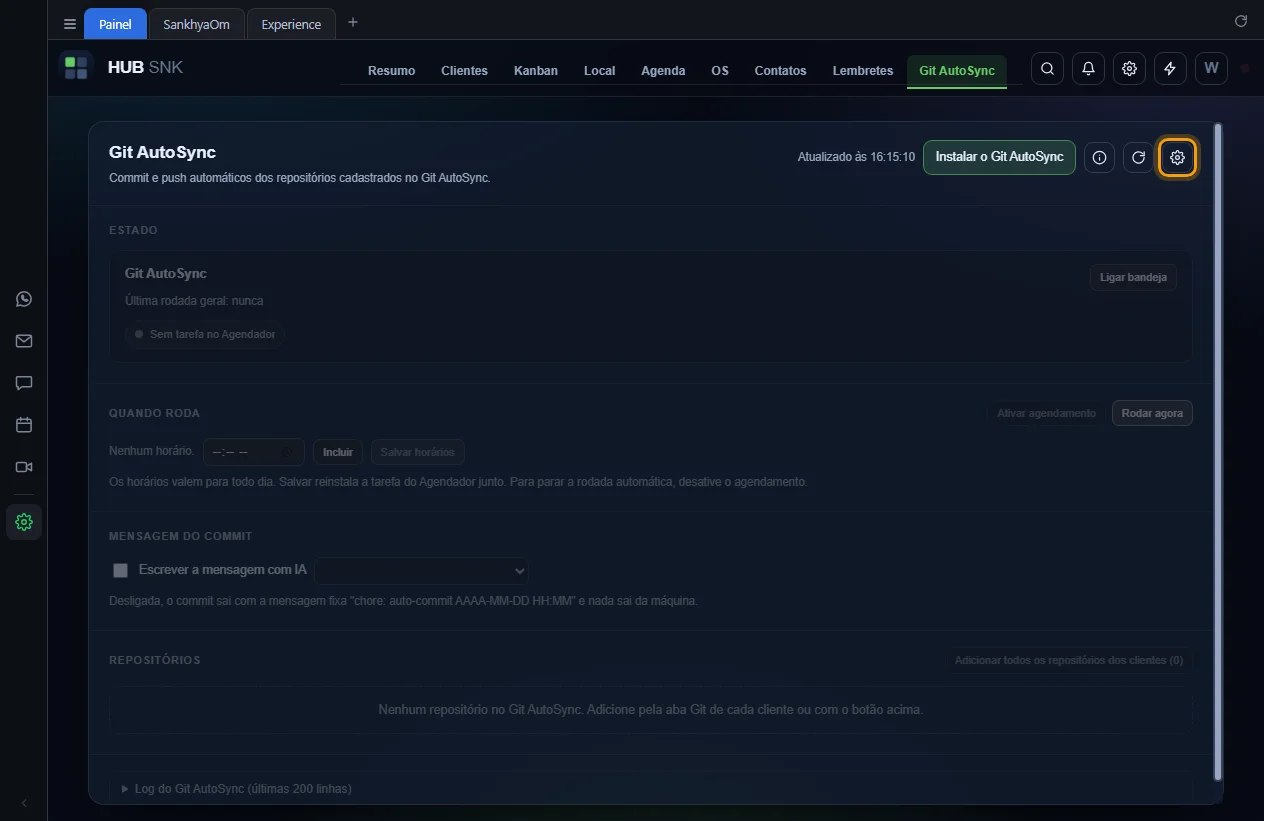Click Última rodada geral: nunca text

(x=194, y=301)
